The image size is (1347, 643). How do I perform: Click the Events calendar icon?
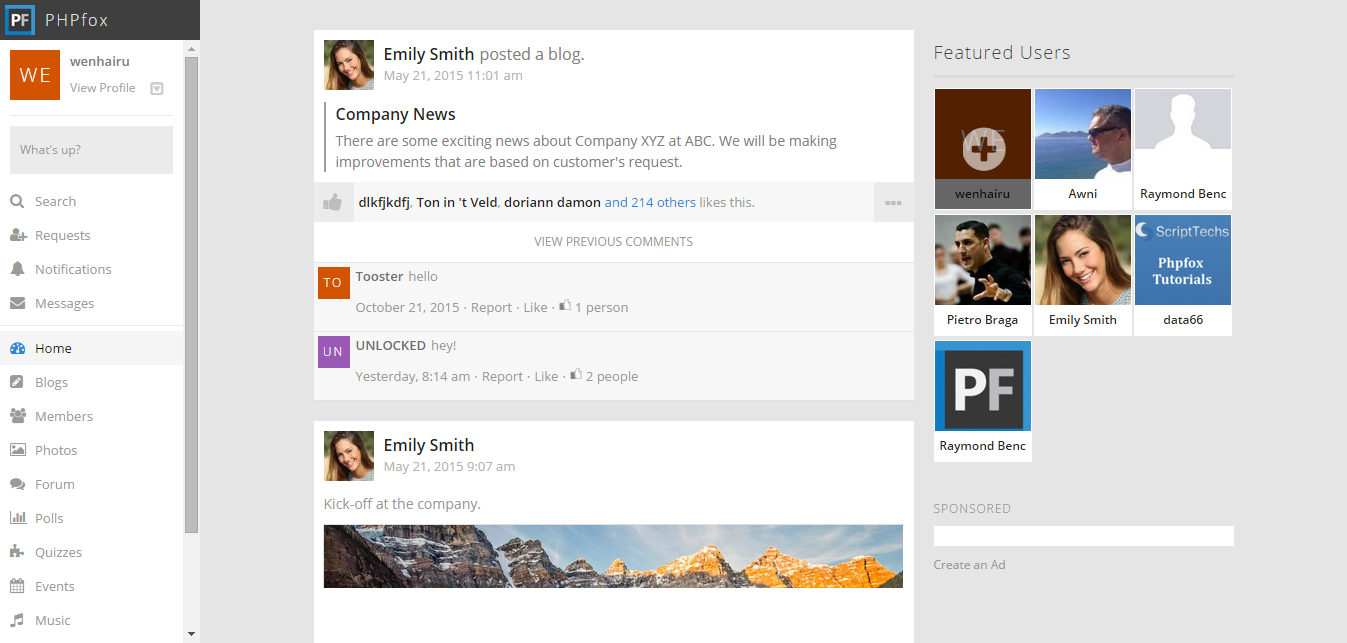(17, 586)
